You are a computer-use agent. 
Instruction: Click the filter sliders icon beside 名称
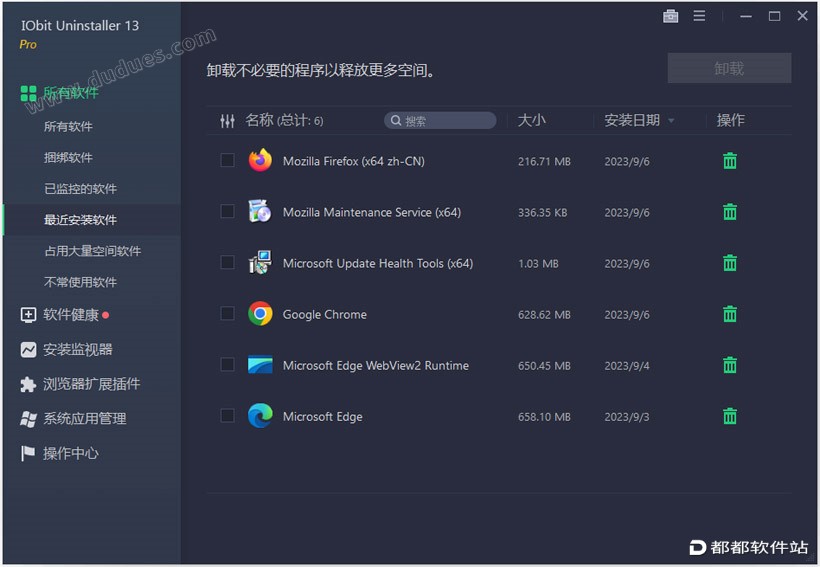[x=227, y=121]
